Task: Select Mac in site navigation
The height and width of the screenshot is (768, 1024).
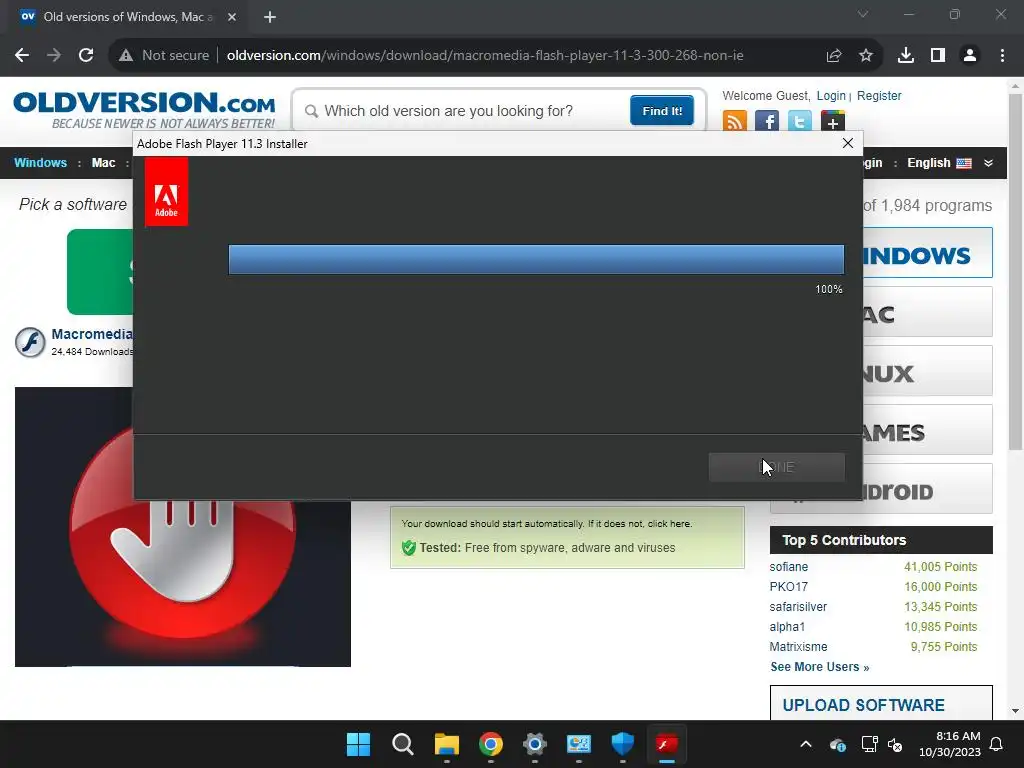Action: tap(103, 163)
